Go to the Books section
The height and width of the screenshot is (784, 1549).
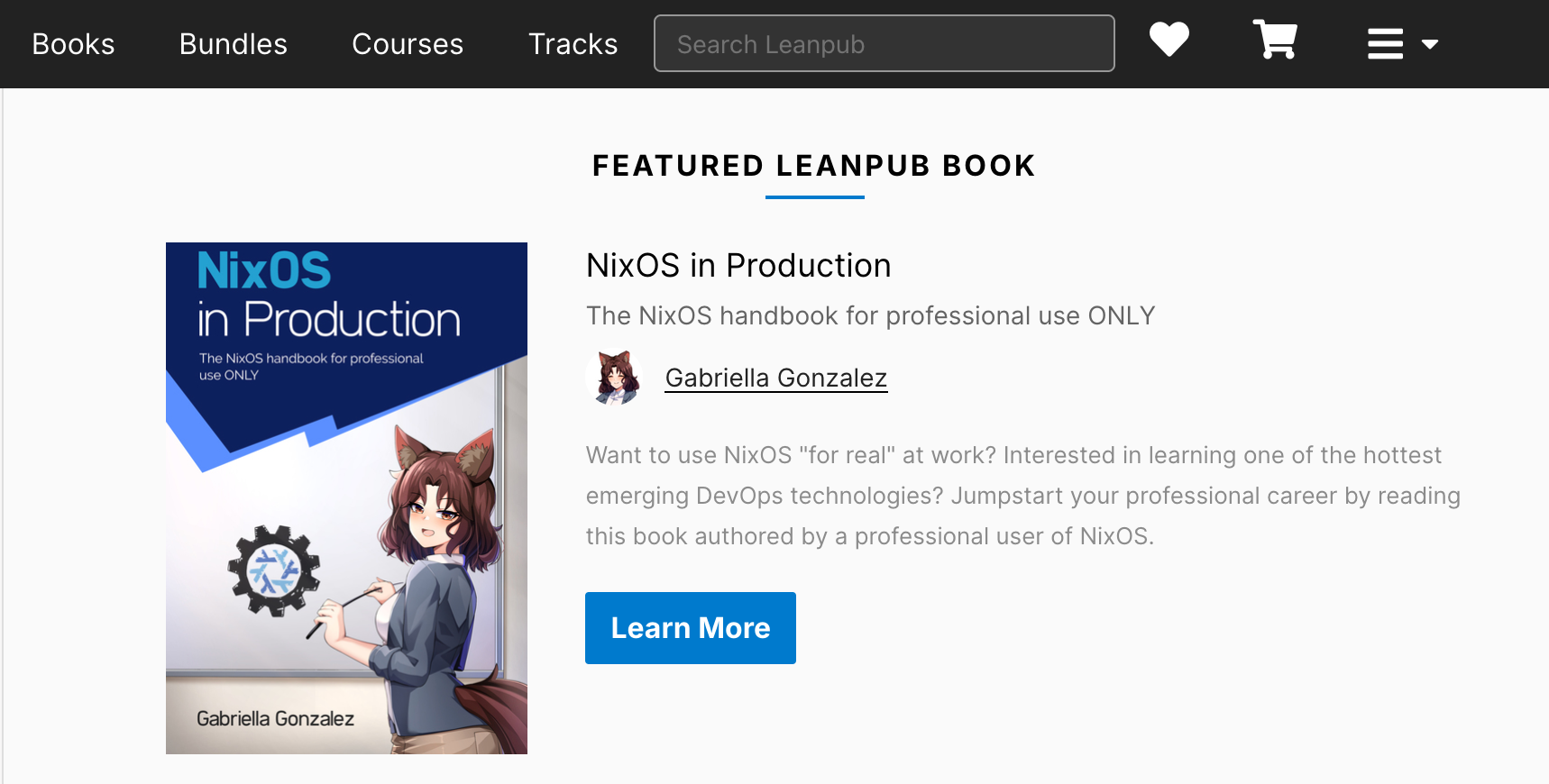point(73,44)
